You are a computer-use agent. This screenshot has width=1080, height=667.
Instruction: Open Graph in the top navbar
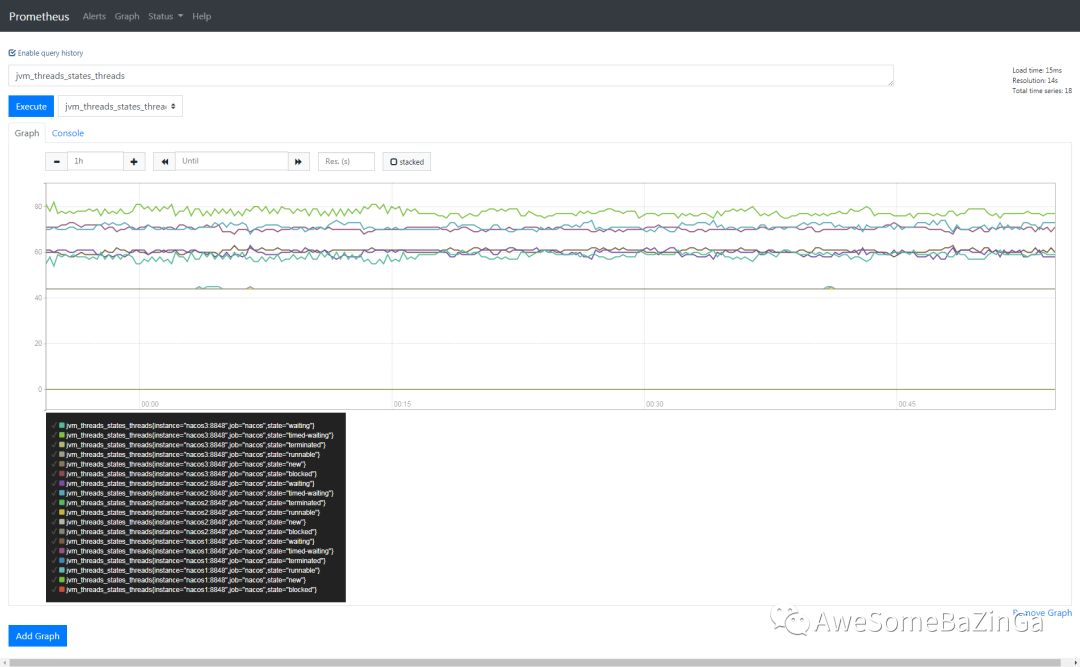(127, 16)
